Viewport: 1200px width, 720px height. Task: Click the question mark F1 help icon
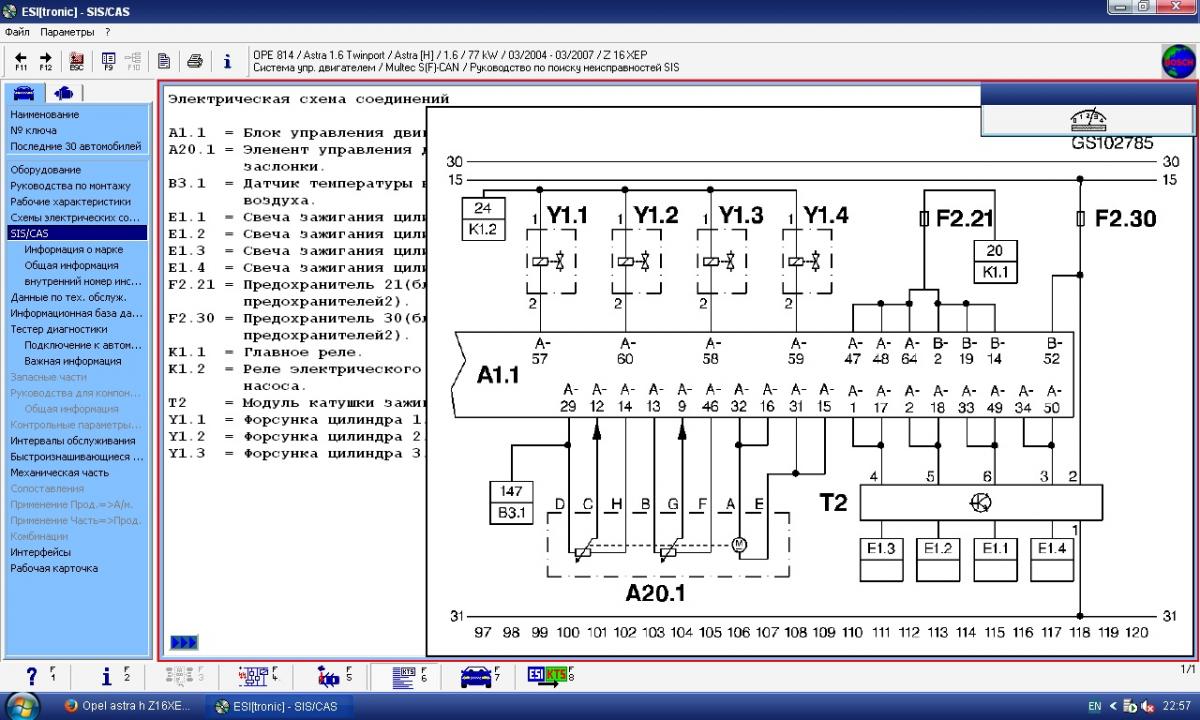33,677
